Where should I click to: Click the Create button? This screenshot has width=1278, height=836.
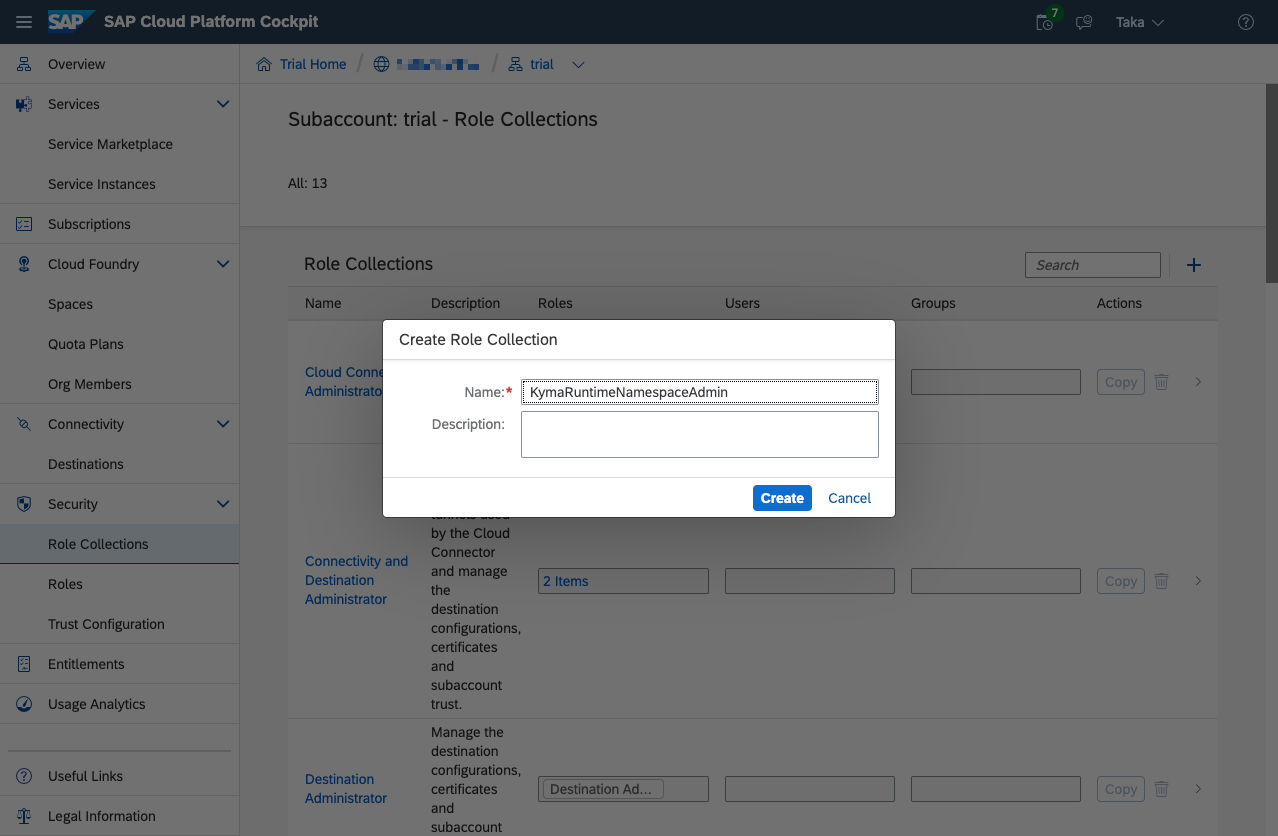pos(782,498)
